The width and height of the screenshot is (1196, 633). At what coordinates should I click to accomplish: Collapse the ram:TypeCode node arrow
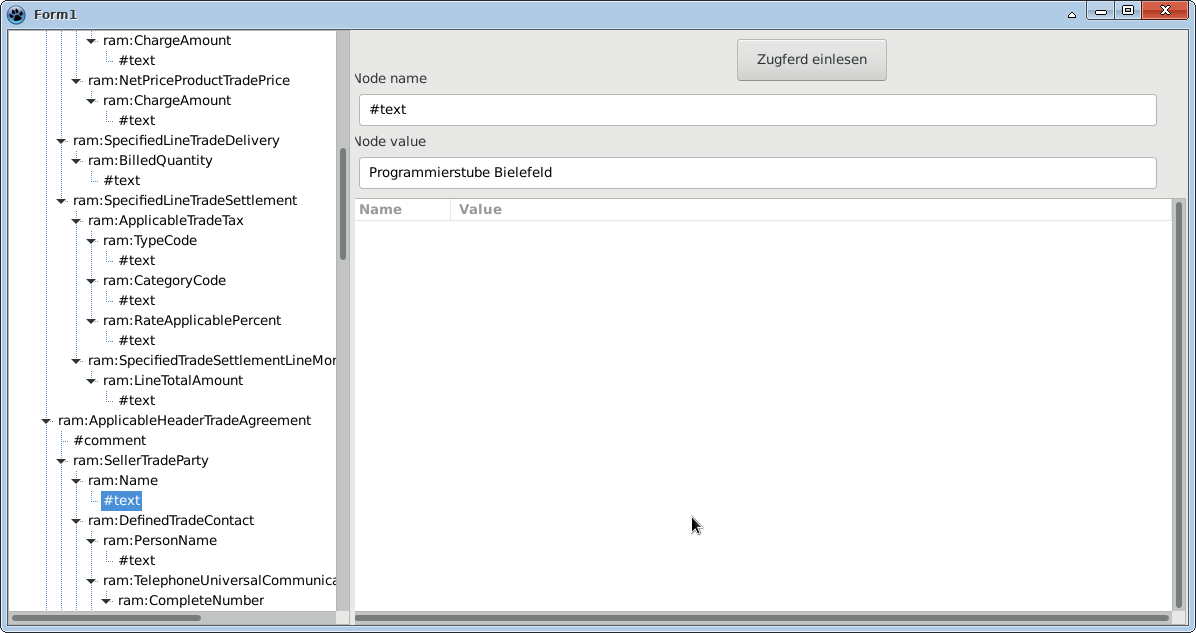coord(92,241)
